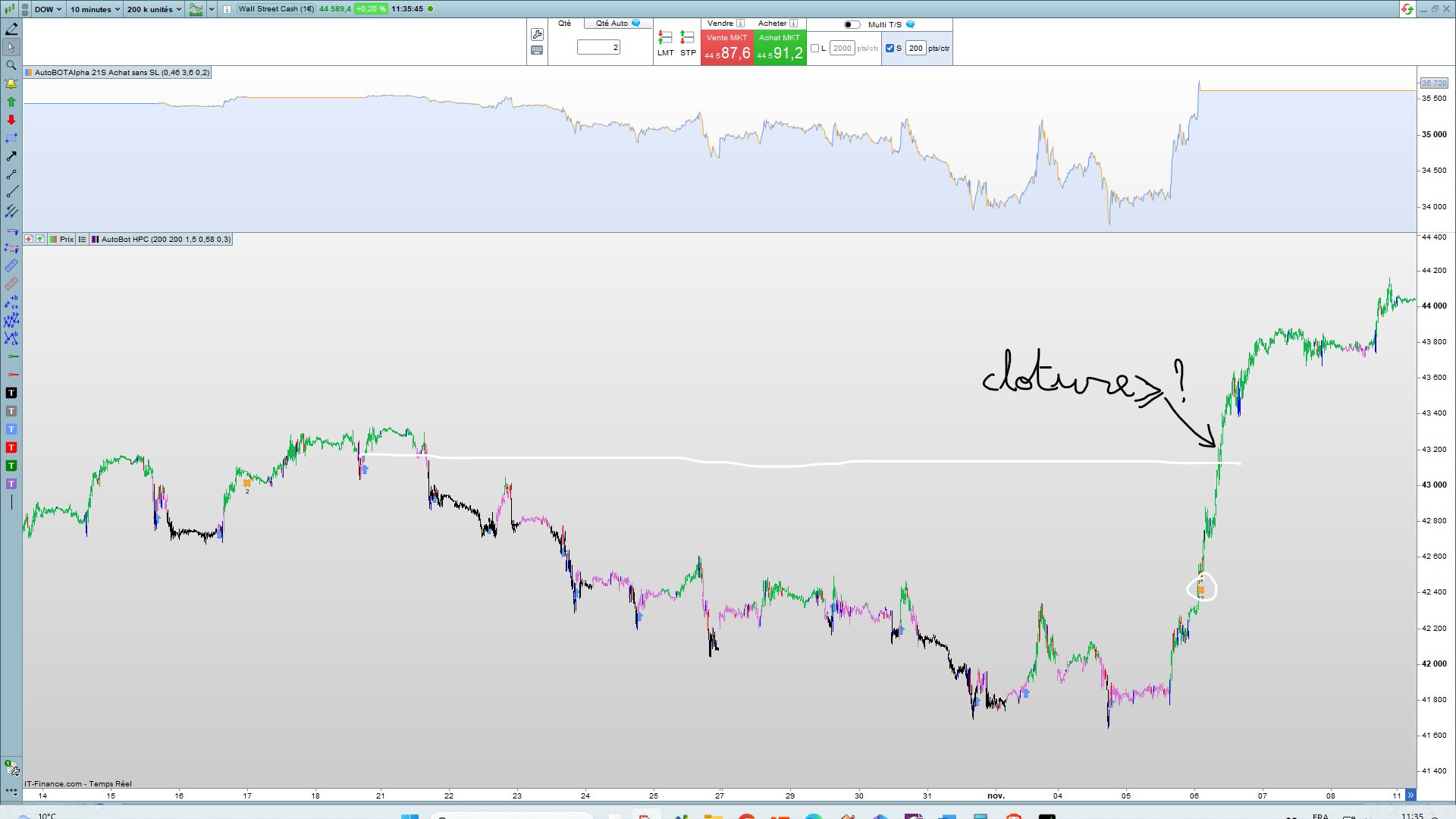The width and height of the screenshot is (1456, 819).
Task: Click the Vente MKT sell button
Action: (x=726, y=47)
